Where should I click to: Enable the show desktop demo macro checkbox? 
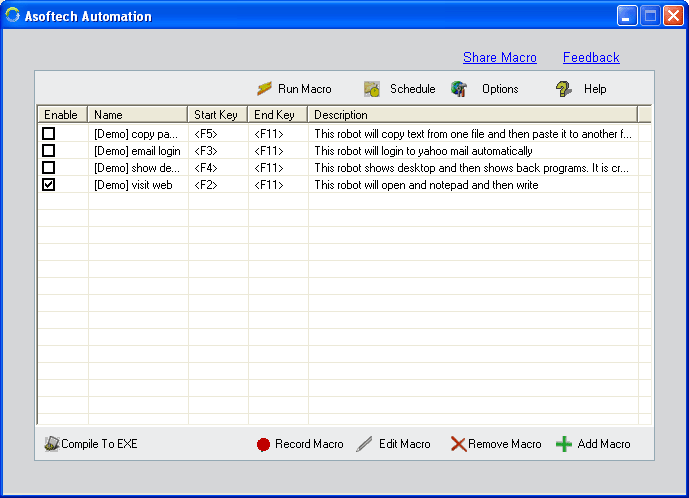click(48, 168)
